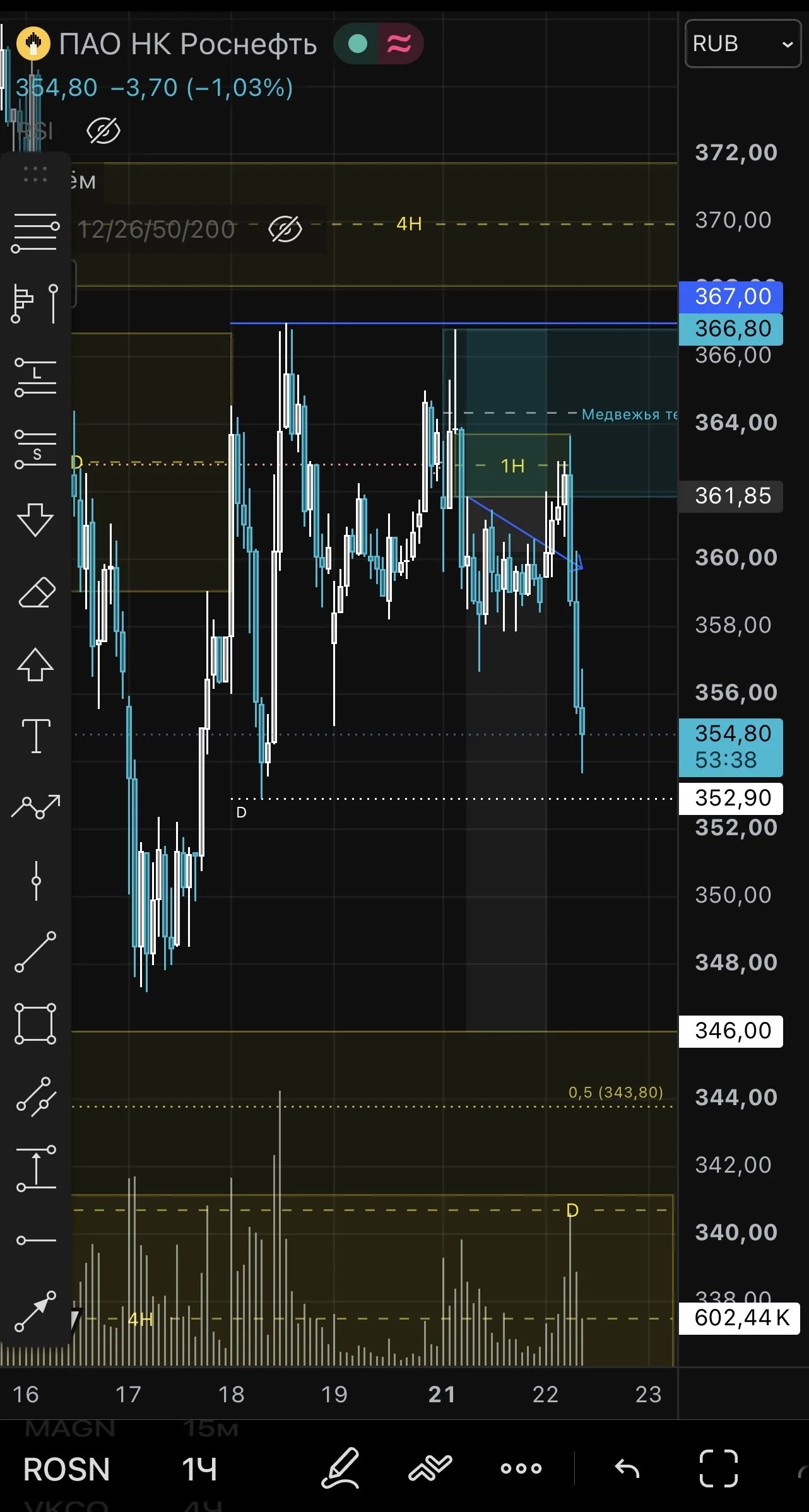Screen dimensions: 809x1512
Task: Activate the eraser tool
Action: coord(37,592)
